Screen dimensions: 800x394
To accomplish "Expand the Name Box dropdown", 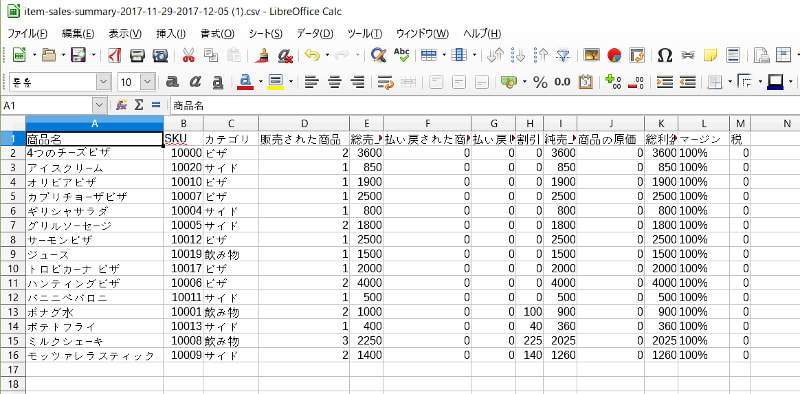I will (x=99, y=106).
